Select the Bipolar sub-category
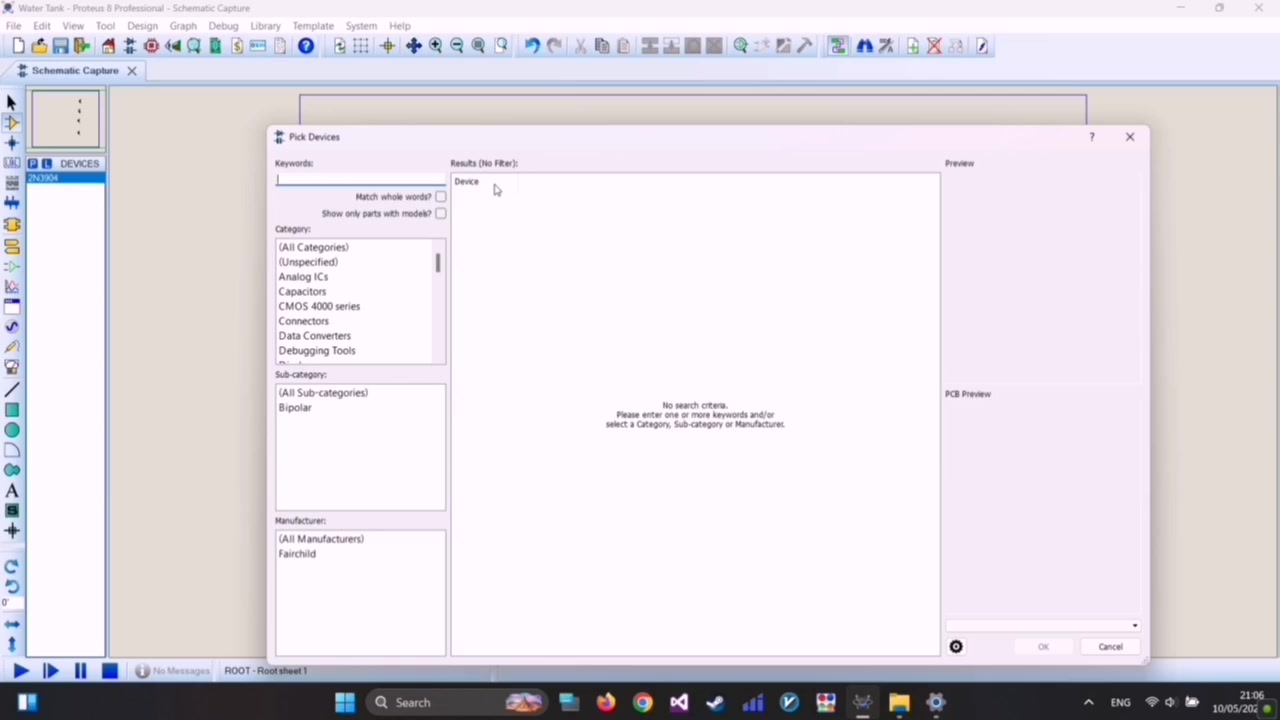This screenshot has height=720, width=1280. (x=295, y=408)
